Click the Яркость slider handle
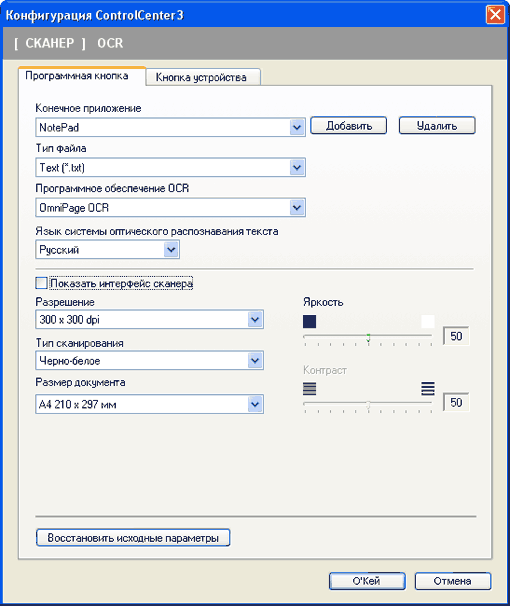Screen dimensions: 510x606 pyautogui.click(x=368, y=338)
